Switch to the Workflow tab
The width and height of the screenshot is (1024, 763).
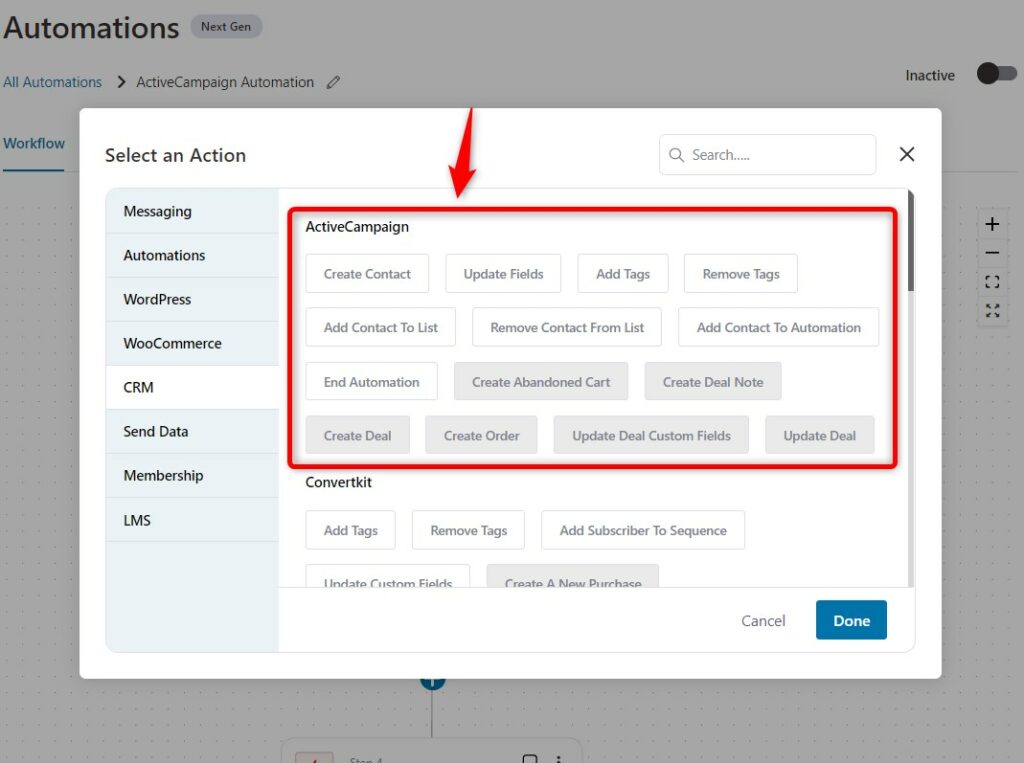(x=33, y=144)
